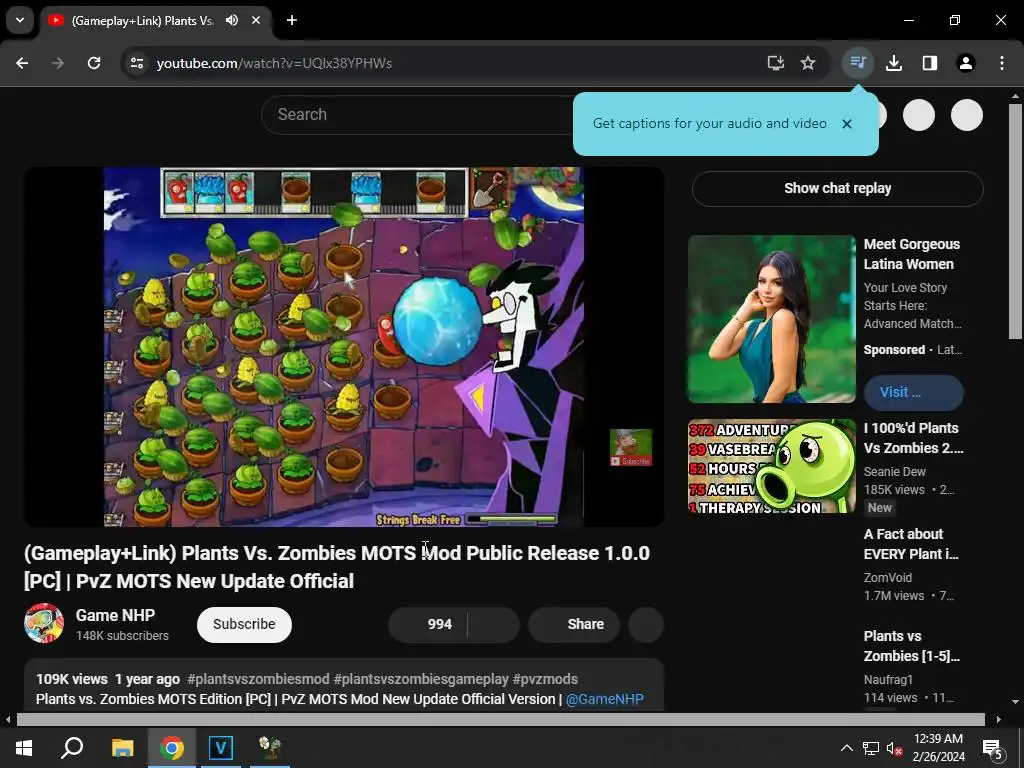The height and width of the screenshot is (768, 1024).
Task: Click the #plantsvszombiesmod hashtag
Action: 259,679
